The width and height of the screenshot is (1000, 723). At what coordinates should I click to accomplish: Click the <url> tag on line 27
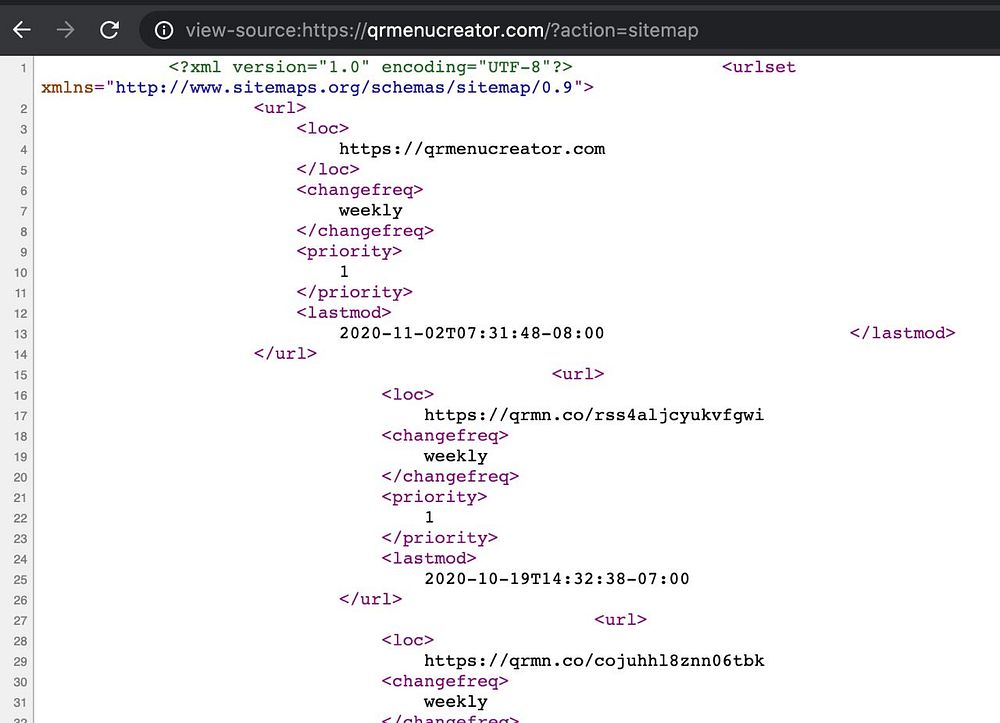point(621,619)
